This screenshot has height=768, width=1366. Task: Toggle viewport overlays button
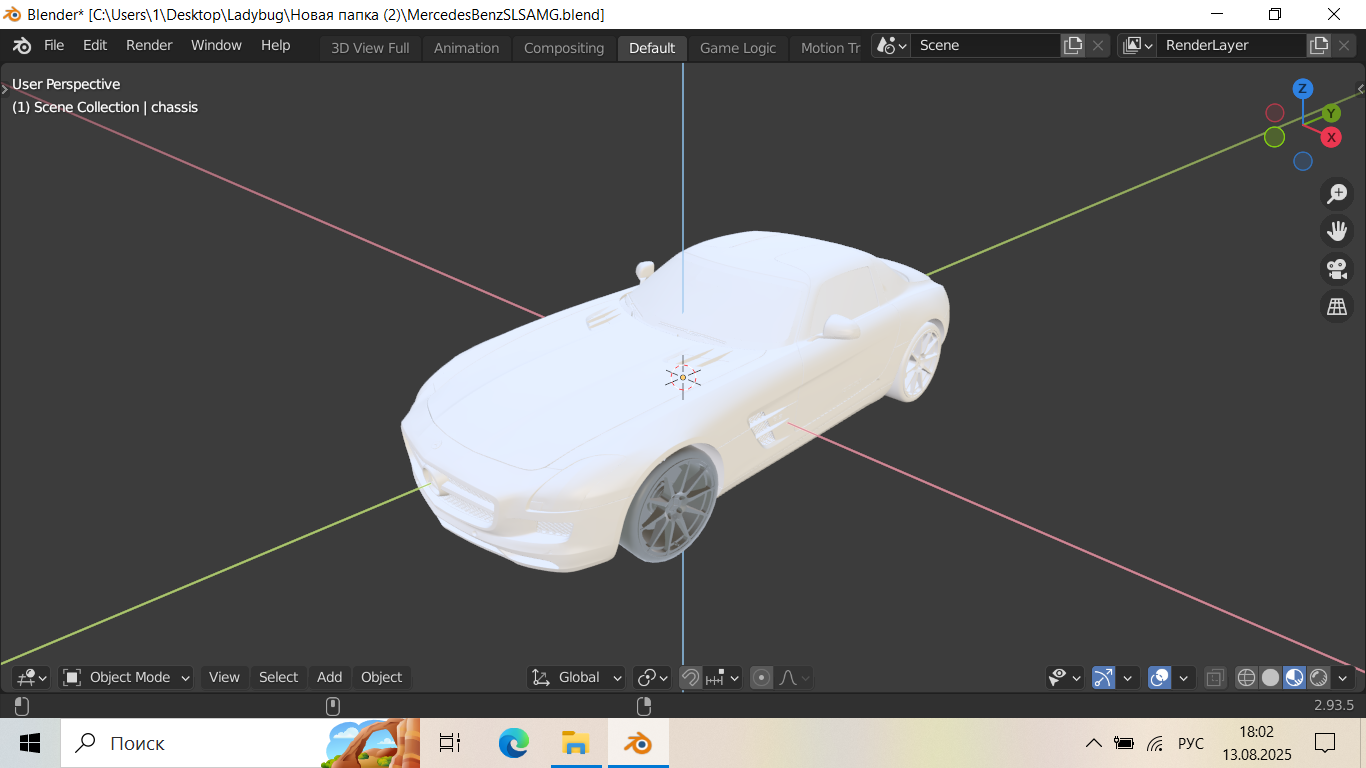coord(1159,678)
